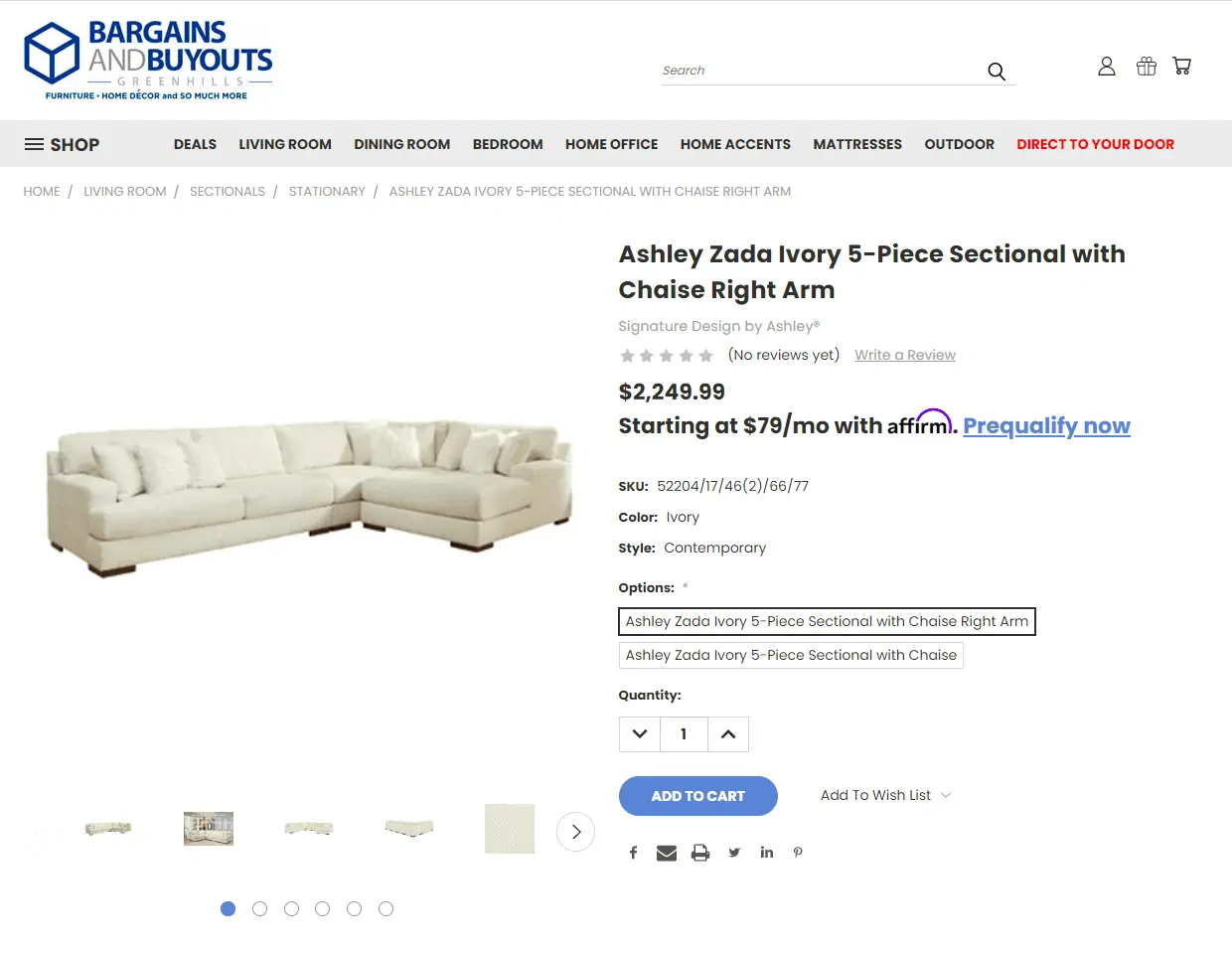The image size is (1232, 955).
Task: Choose the 5-Piece Sectional with Chaise option
Action: (791, 656)
